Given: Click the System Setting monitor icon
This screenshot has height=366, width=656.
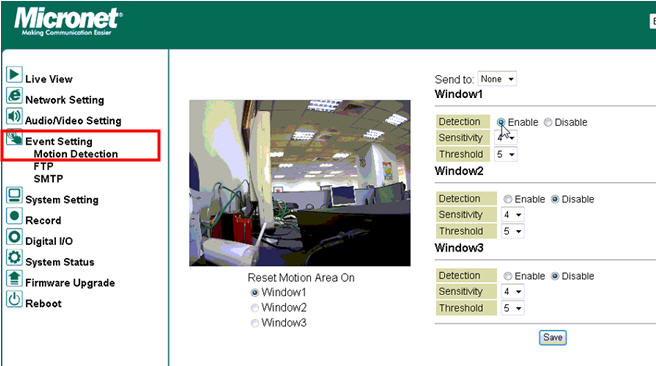Looking at the screenshot, I should (x=14, y=195).
